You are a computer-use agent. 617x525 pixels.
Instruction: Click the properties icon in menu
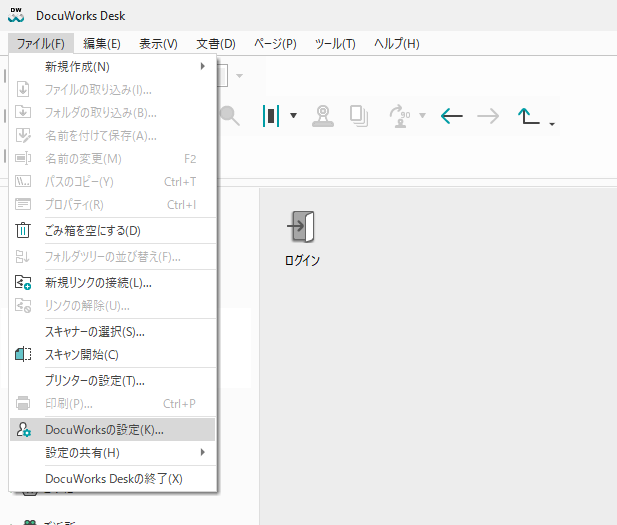(23, 204)
